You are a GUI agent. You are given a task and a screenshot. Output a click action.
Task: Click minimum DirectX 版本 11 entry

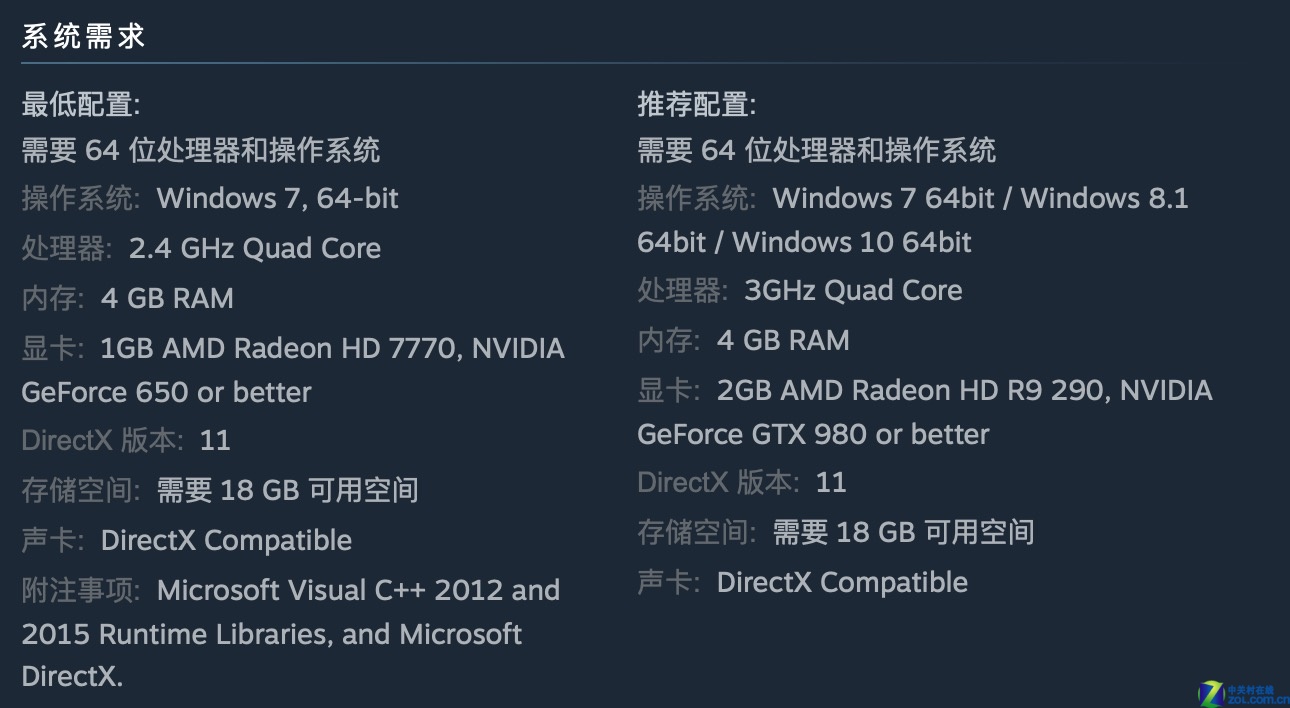pyautogui.click(x=126, y=440)
